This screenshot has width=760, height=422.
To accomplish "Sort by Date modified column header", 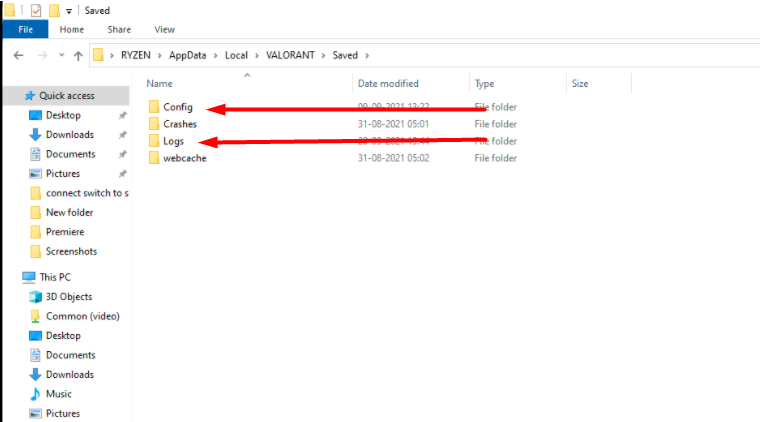I will [x=388, y=83].
